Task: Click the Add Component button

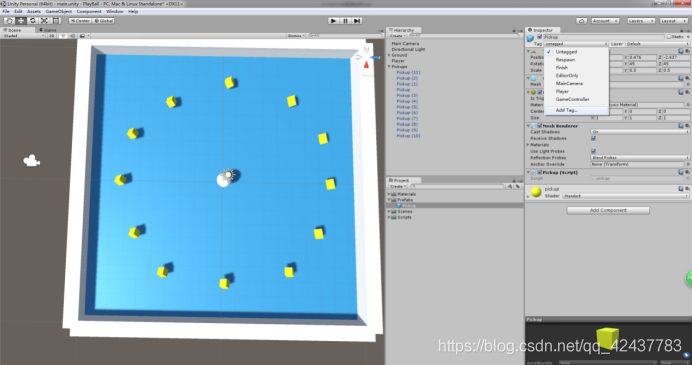Action: point(608,210)
